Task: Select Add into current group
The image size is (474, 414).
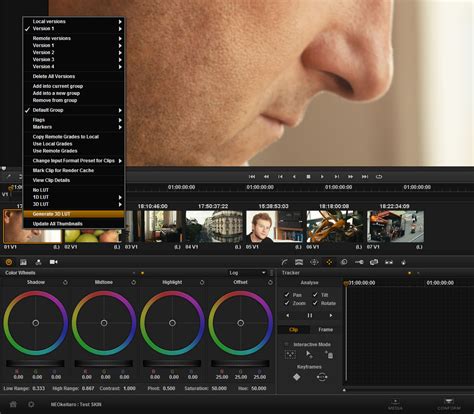Action: [x=74, y=86]
